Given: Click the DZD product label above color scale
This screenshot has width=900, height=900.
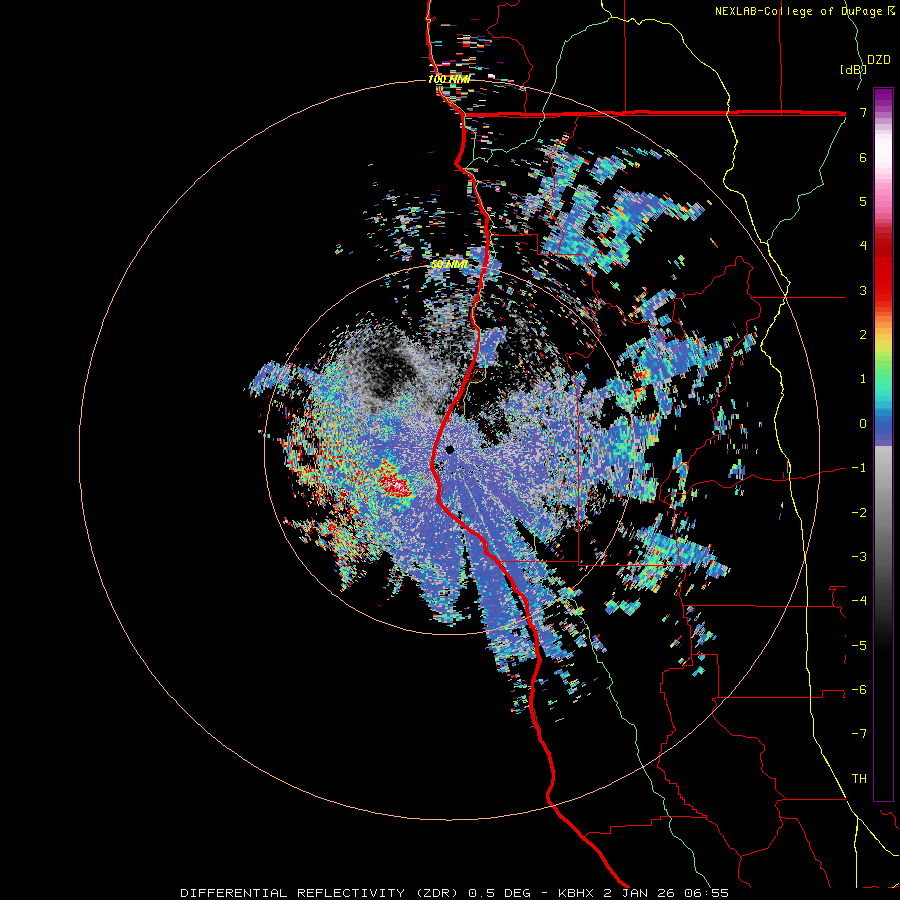Looking at the screenshot, I should click(878, 60).
